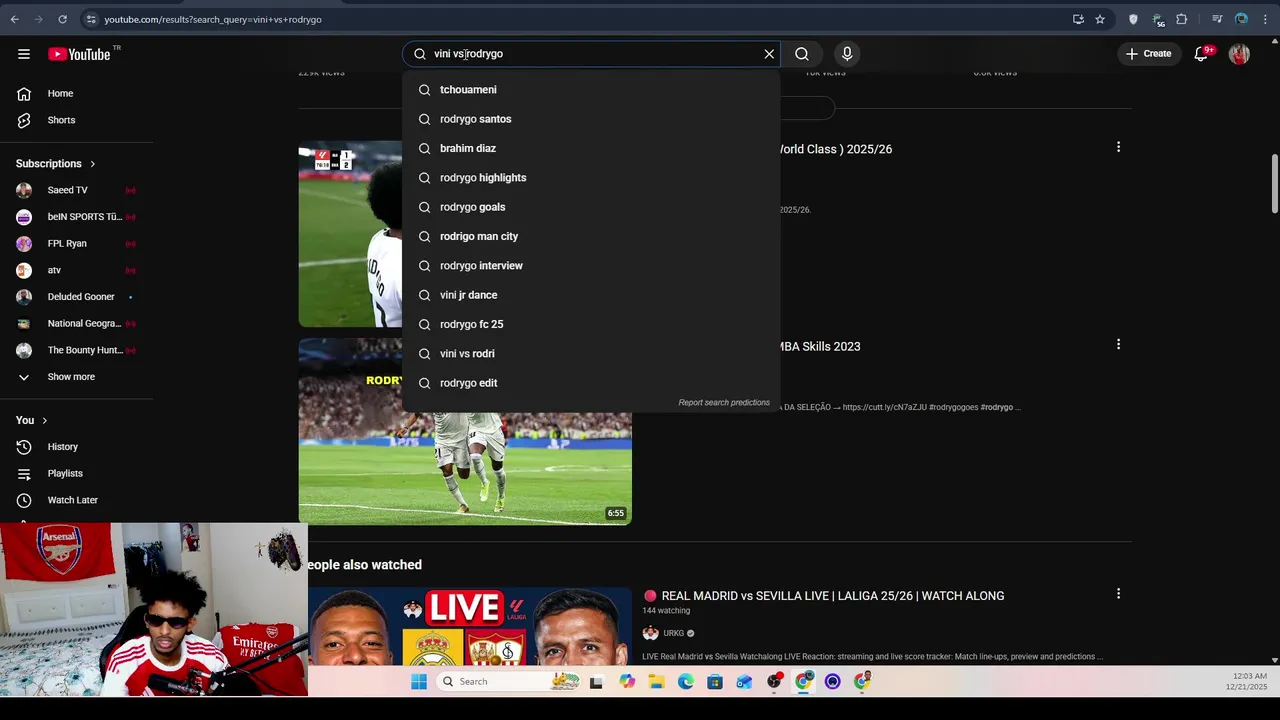
Task: Open the taskbar clock and date
Action: pos(1248,682)
